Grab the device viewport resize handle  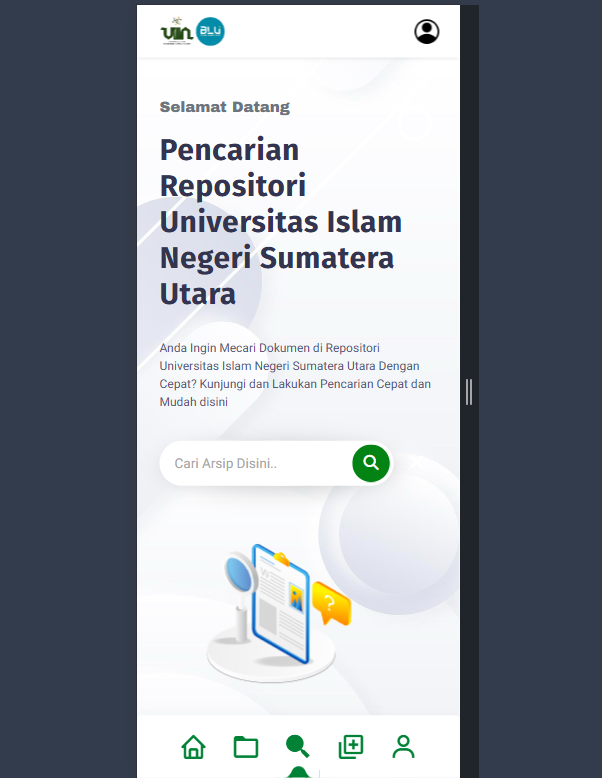tap(469, 392)
